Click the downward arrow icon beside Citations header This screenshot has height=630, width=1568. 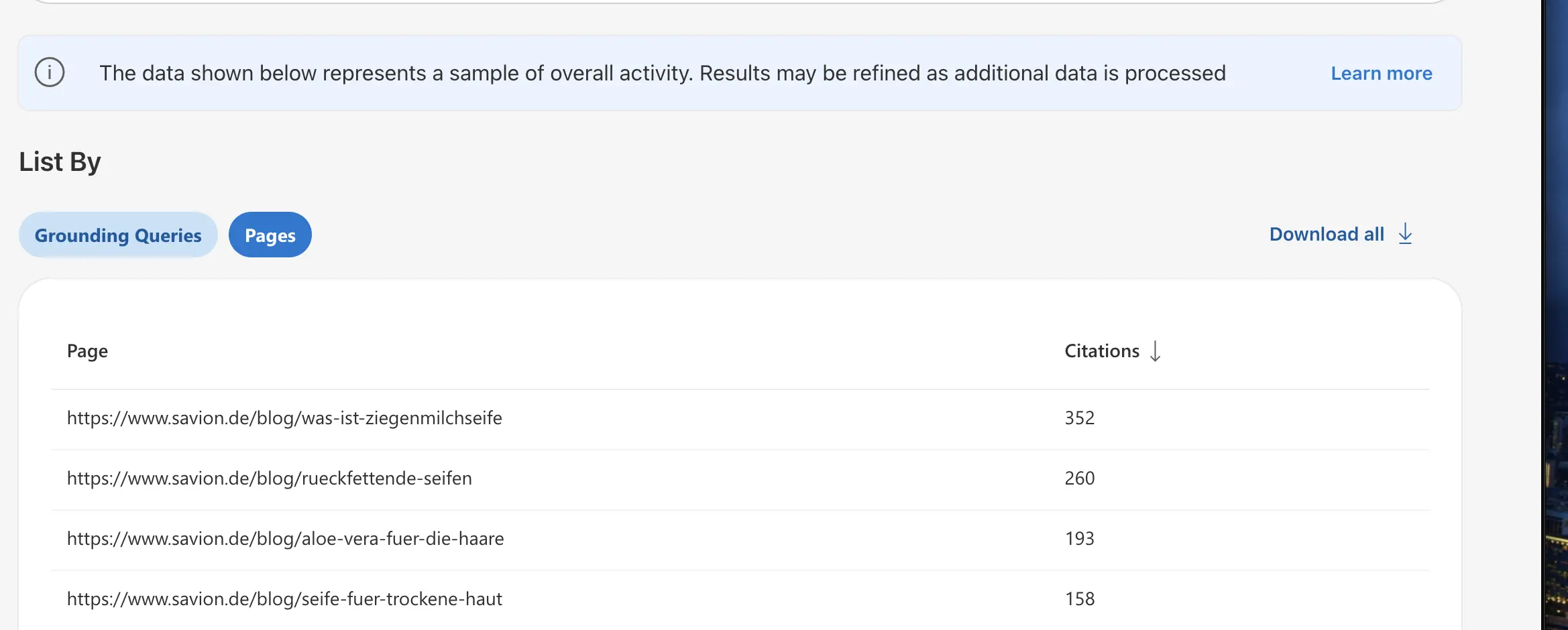point(1155,351)
